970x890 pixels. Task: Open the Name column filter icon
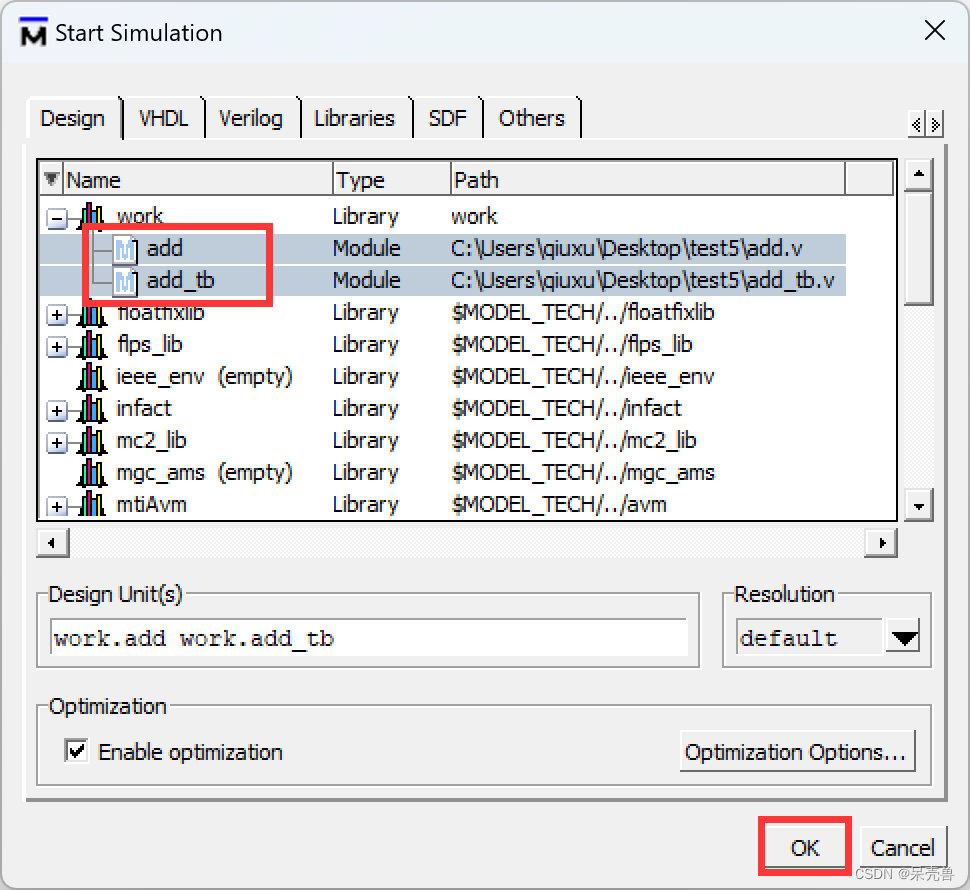50,178
